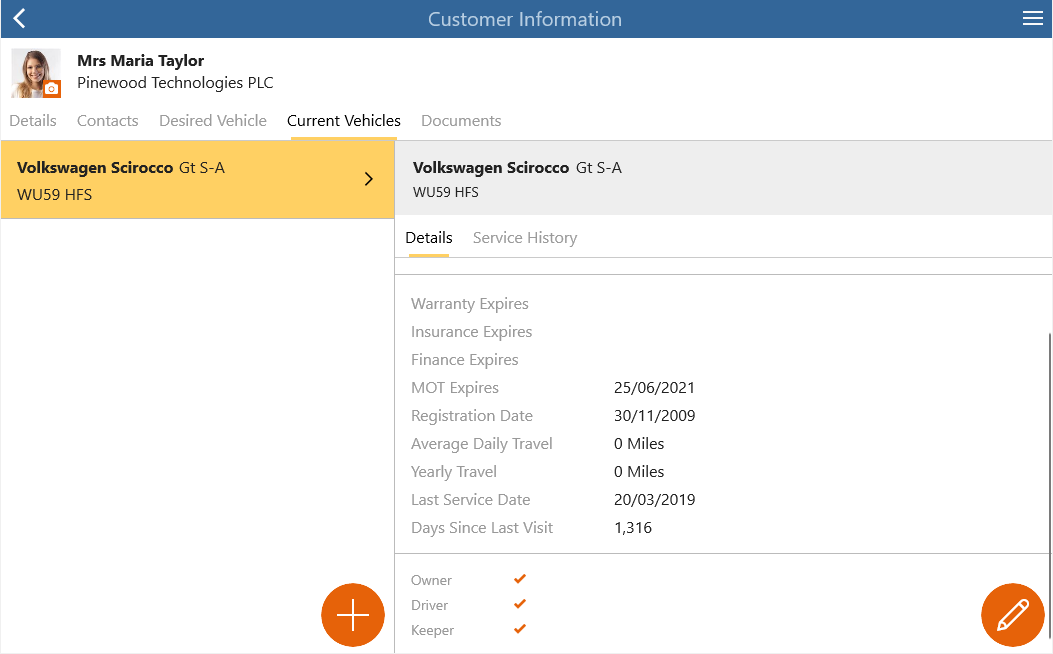Open the Desired Vehicle tab

[213, 121]
